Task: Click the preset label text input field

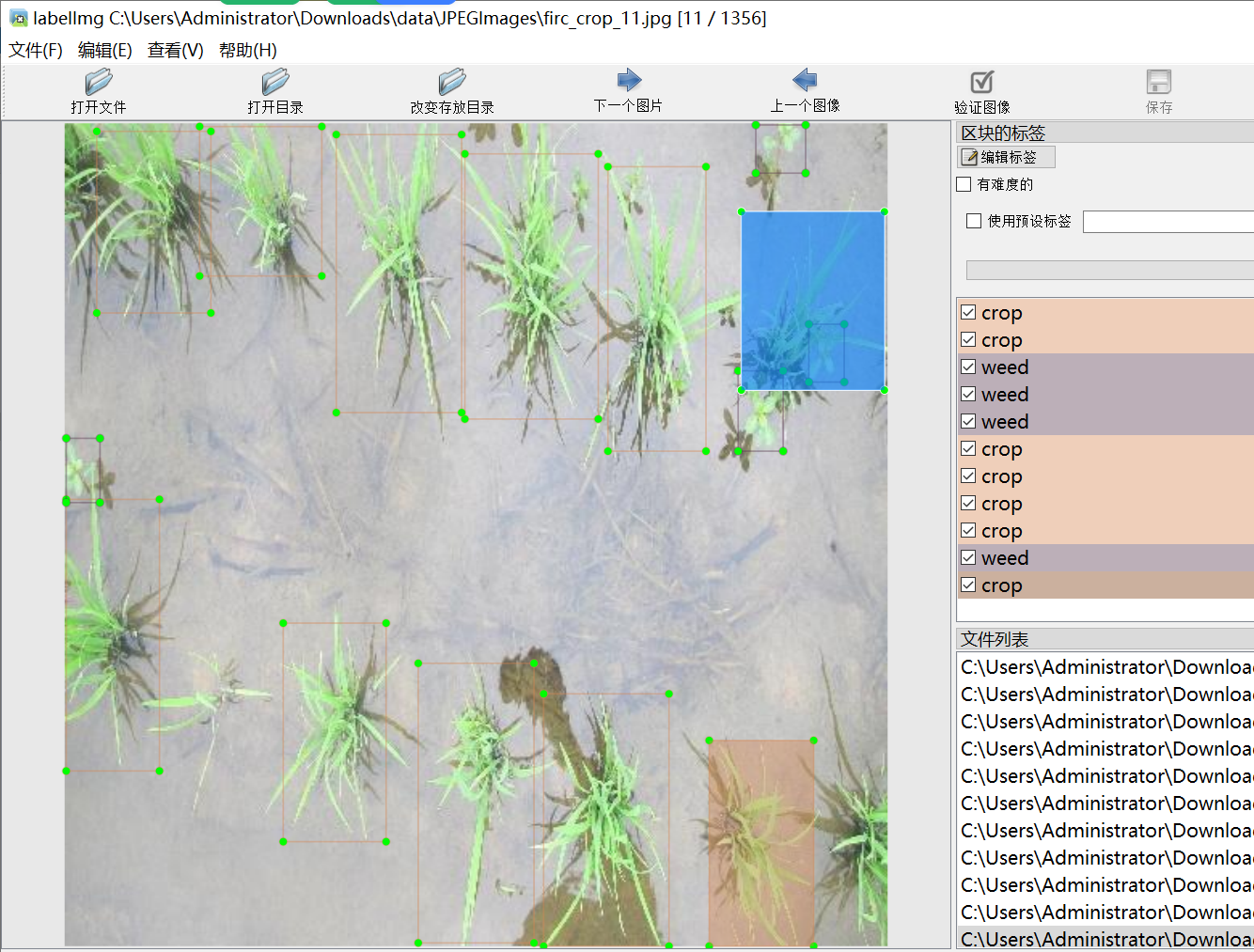Action: pyautogui.click(x=1168, y=221)
